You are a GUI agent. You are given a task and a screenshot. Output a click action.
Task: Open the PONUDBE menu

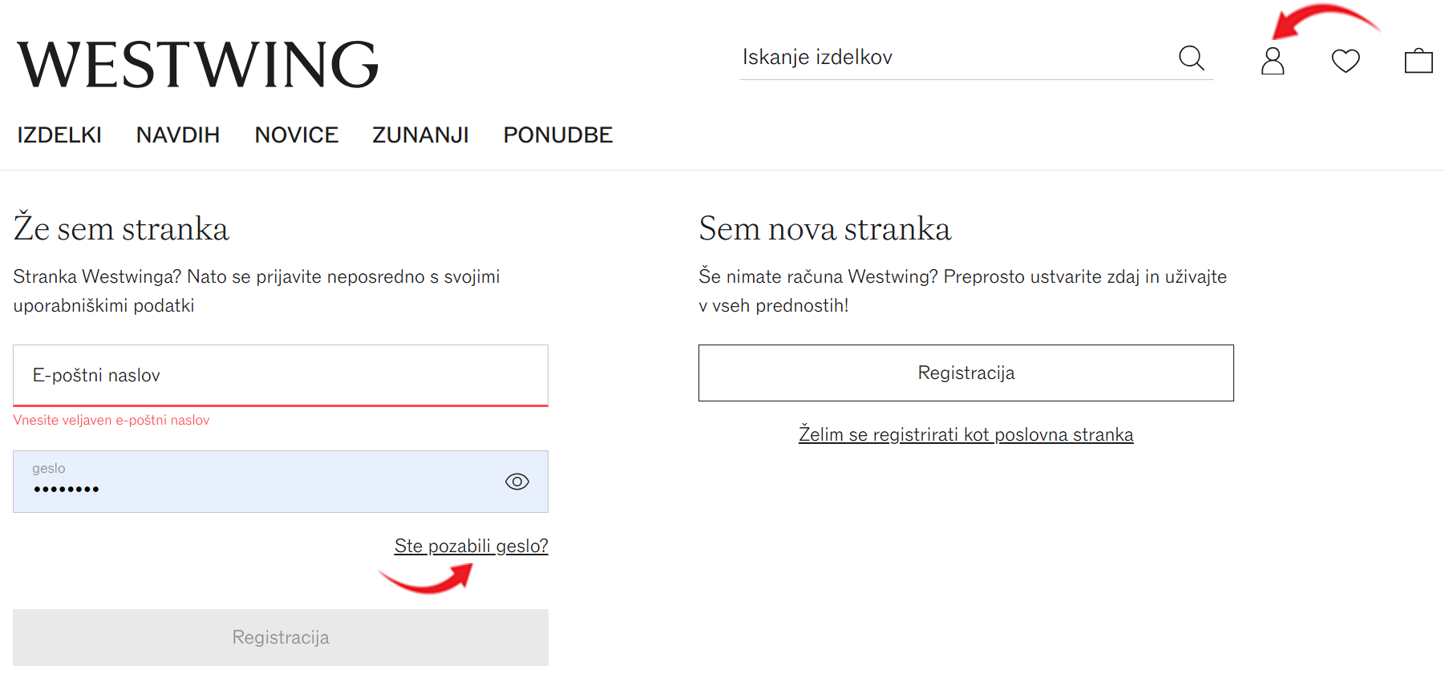click(558, 135)
